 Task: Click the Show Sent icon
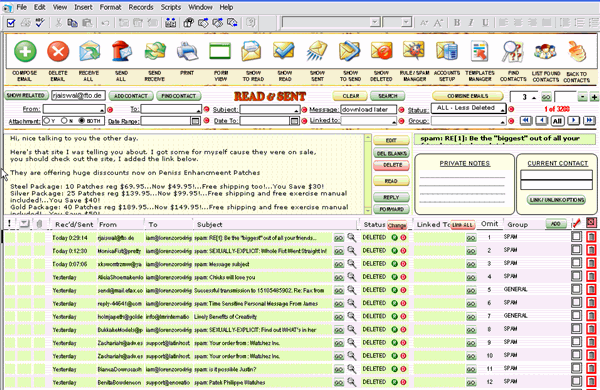click(316, 51)
